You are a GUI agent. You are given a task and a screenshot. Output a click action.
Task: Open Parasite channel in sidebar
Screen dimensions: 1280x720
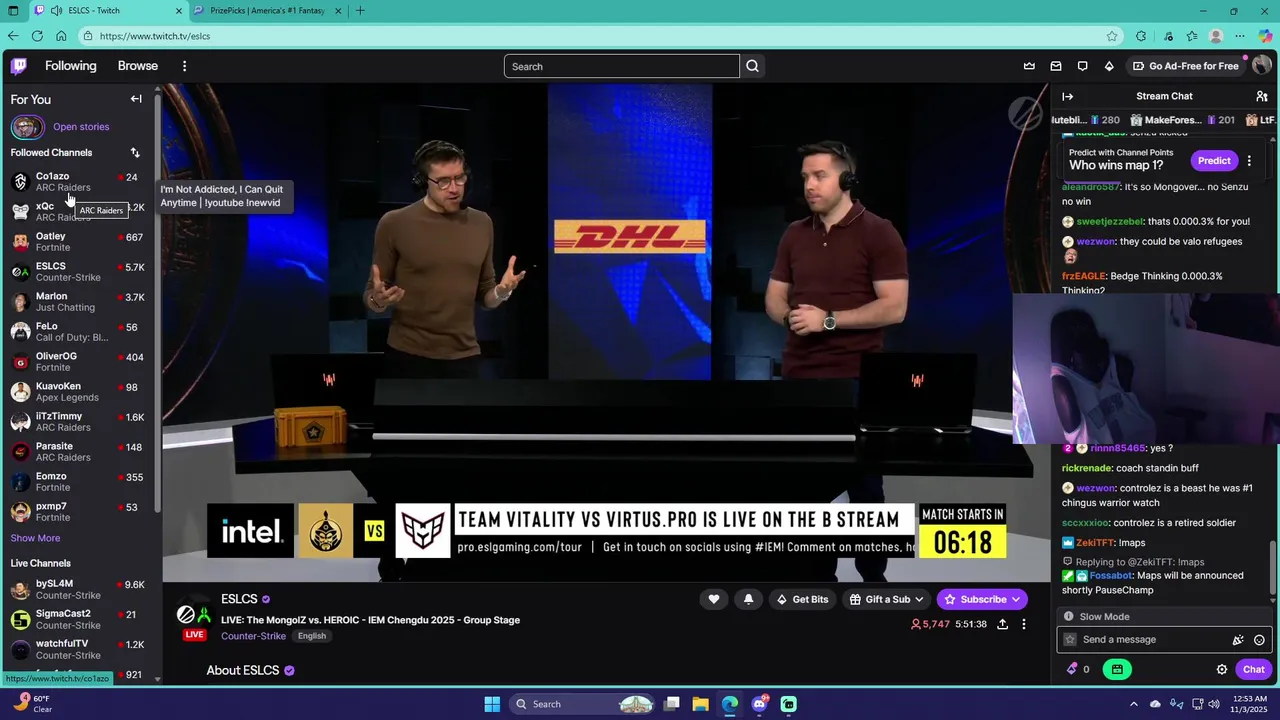click(x=78, y=452)
